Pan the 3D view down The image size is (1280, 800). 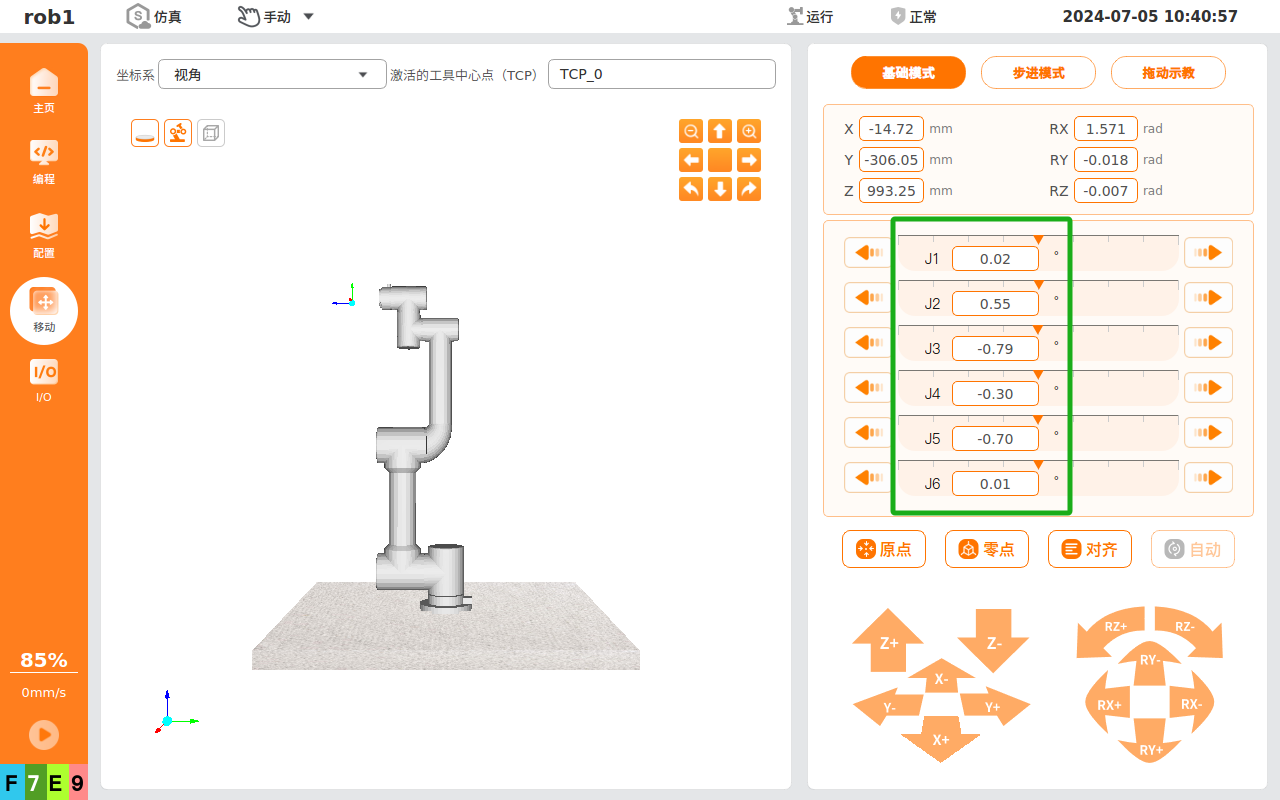[x=720, y=189]
